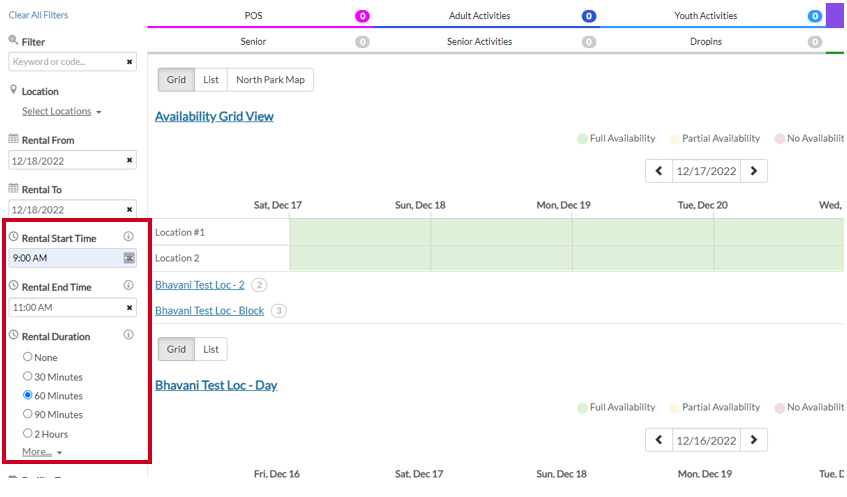The height and width of the screenshot is (497, 847).
Task: Open the POS tab
Action: (x=253, y=16)
